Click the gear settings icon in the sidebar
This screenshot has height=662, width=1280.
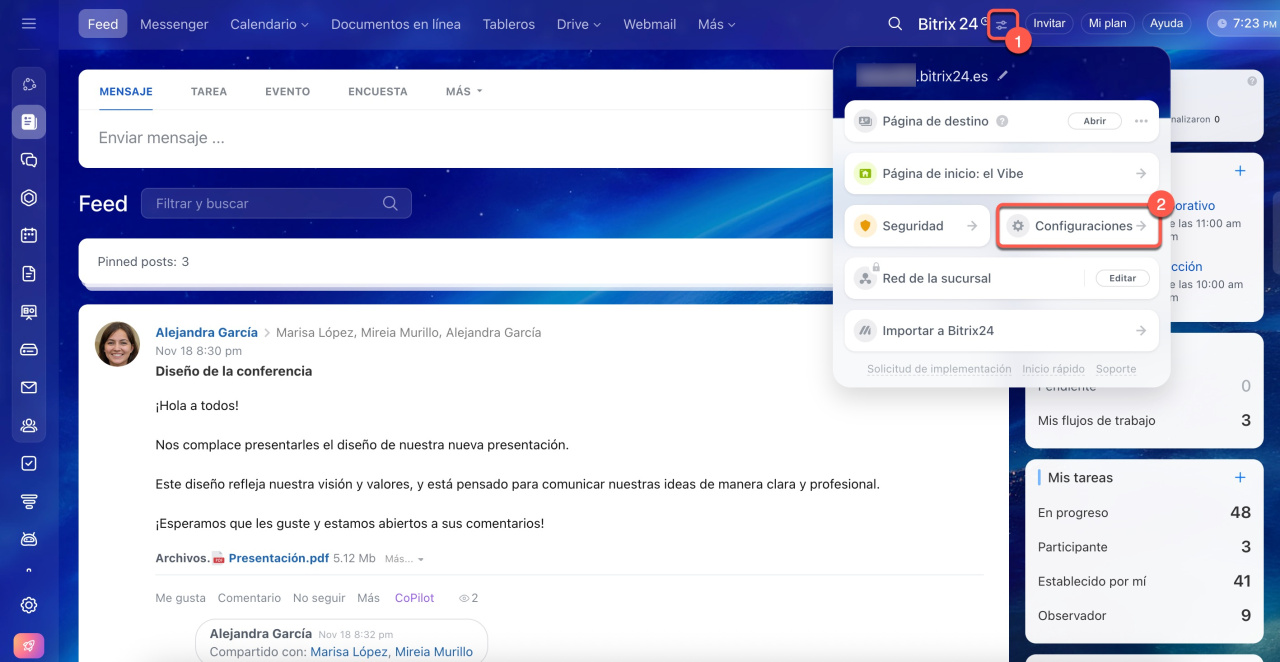click(x=29, y=605)
